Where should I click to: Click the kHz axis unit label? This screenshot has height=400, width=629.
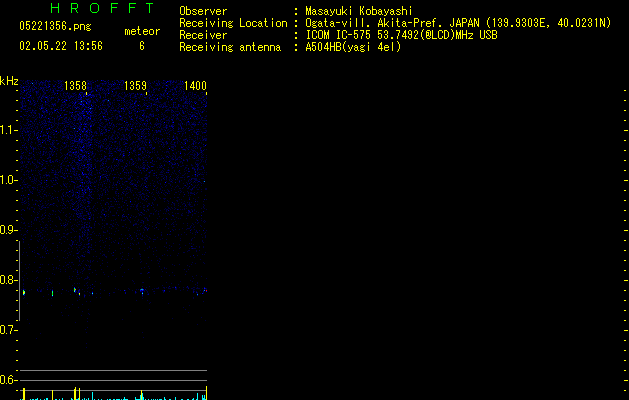[x=9, y=81]
